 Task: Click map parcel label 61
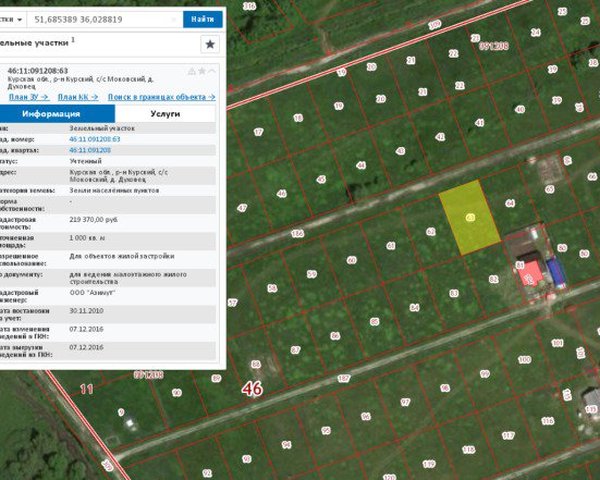click(x=391, y=246)
